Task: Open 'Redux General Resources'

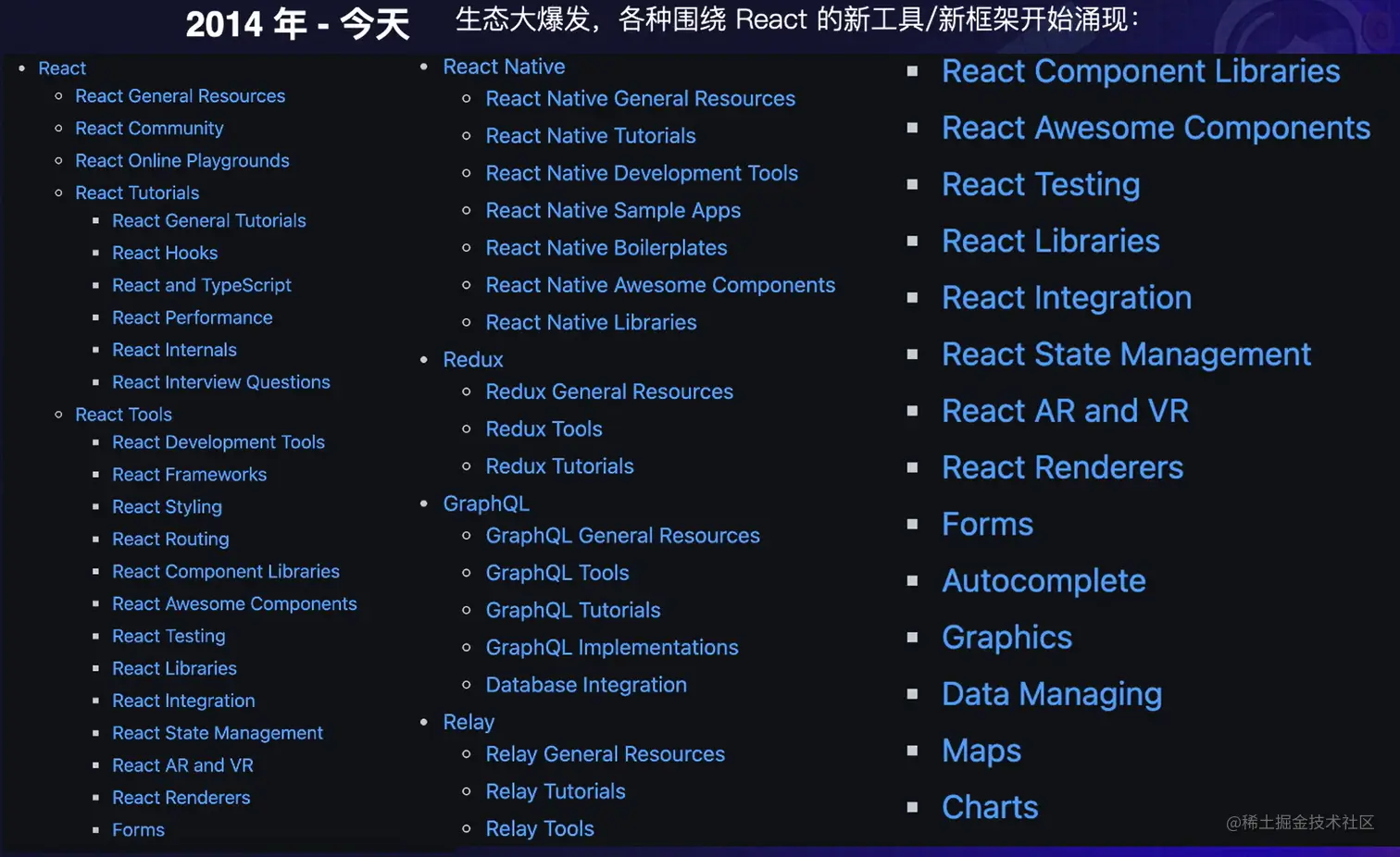Action: (x=608, y=392)
